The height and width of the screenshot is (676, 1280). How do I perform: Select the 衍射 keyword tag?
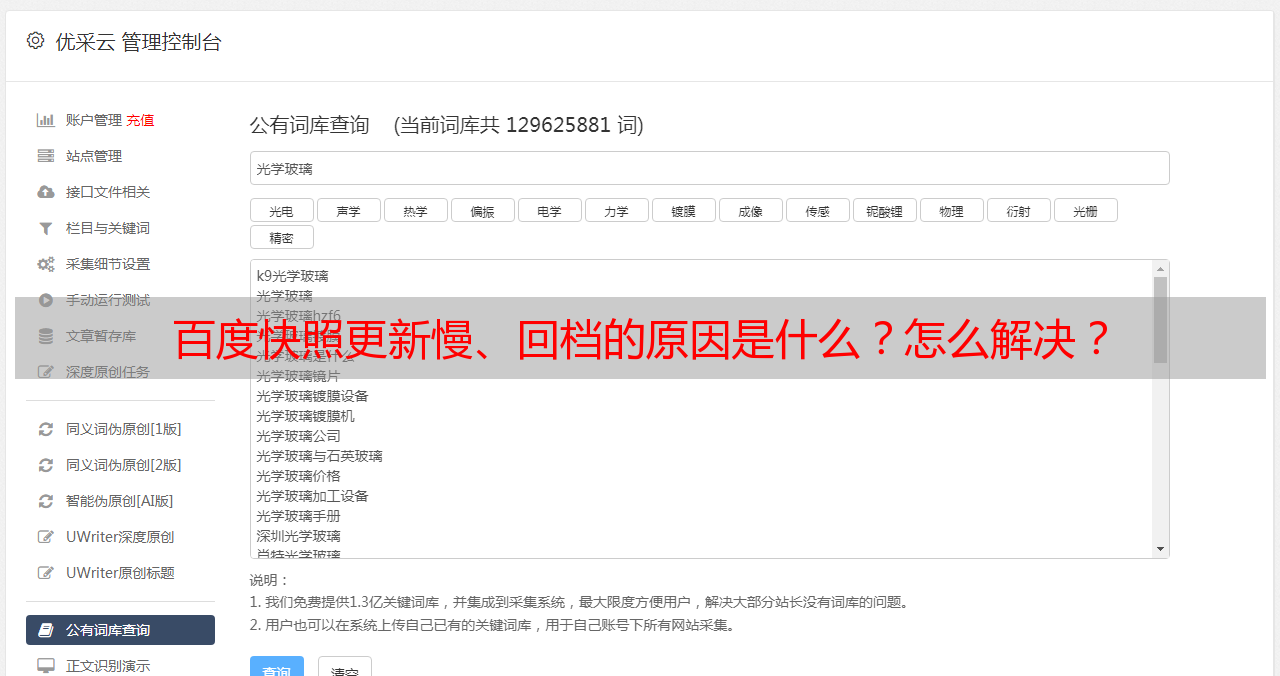click(x=1018, y=210)
